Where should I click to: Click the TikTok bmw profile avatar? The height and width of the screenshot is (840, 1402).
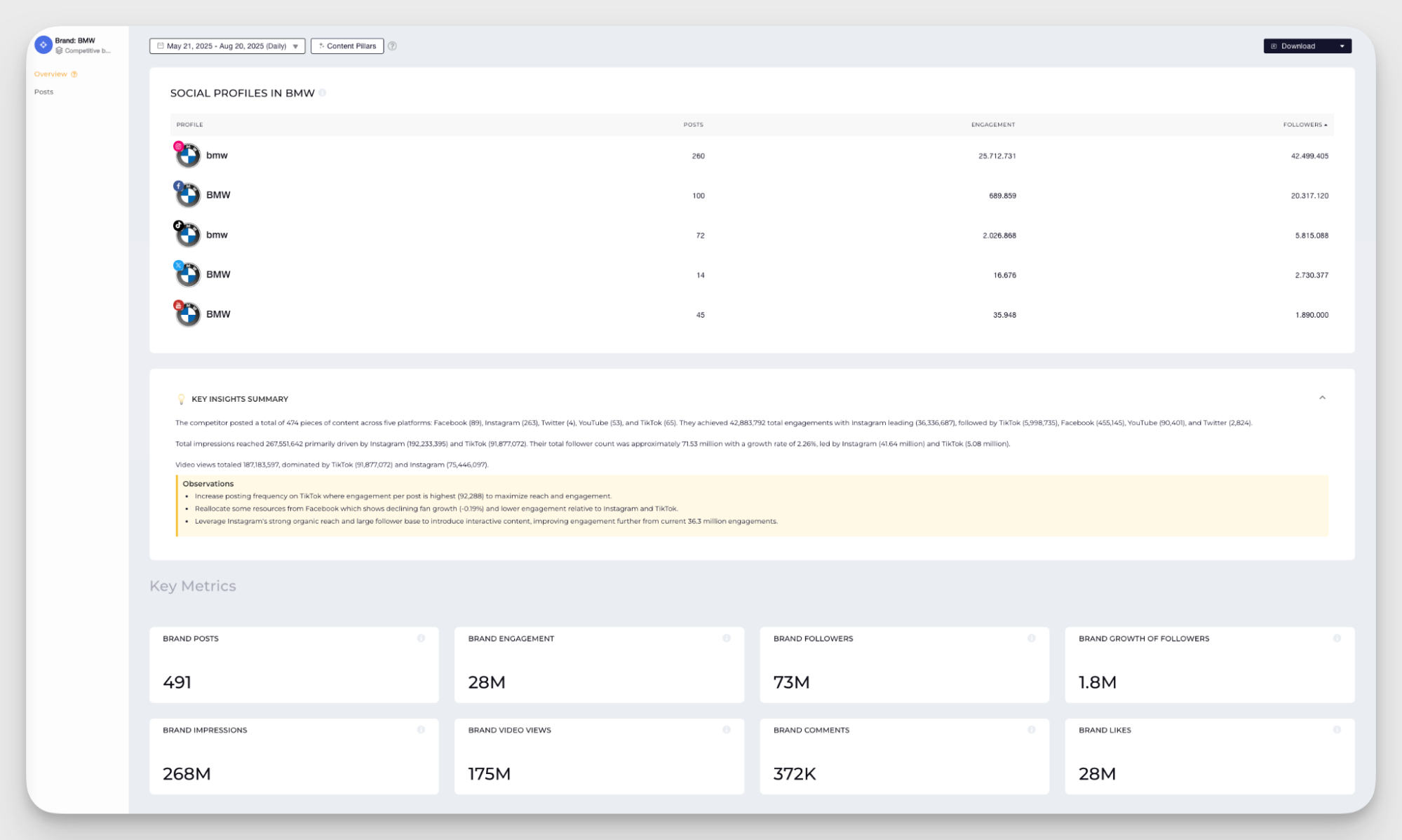[x=188, y=236]
